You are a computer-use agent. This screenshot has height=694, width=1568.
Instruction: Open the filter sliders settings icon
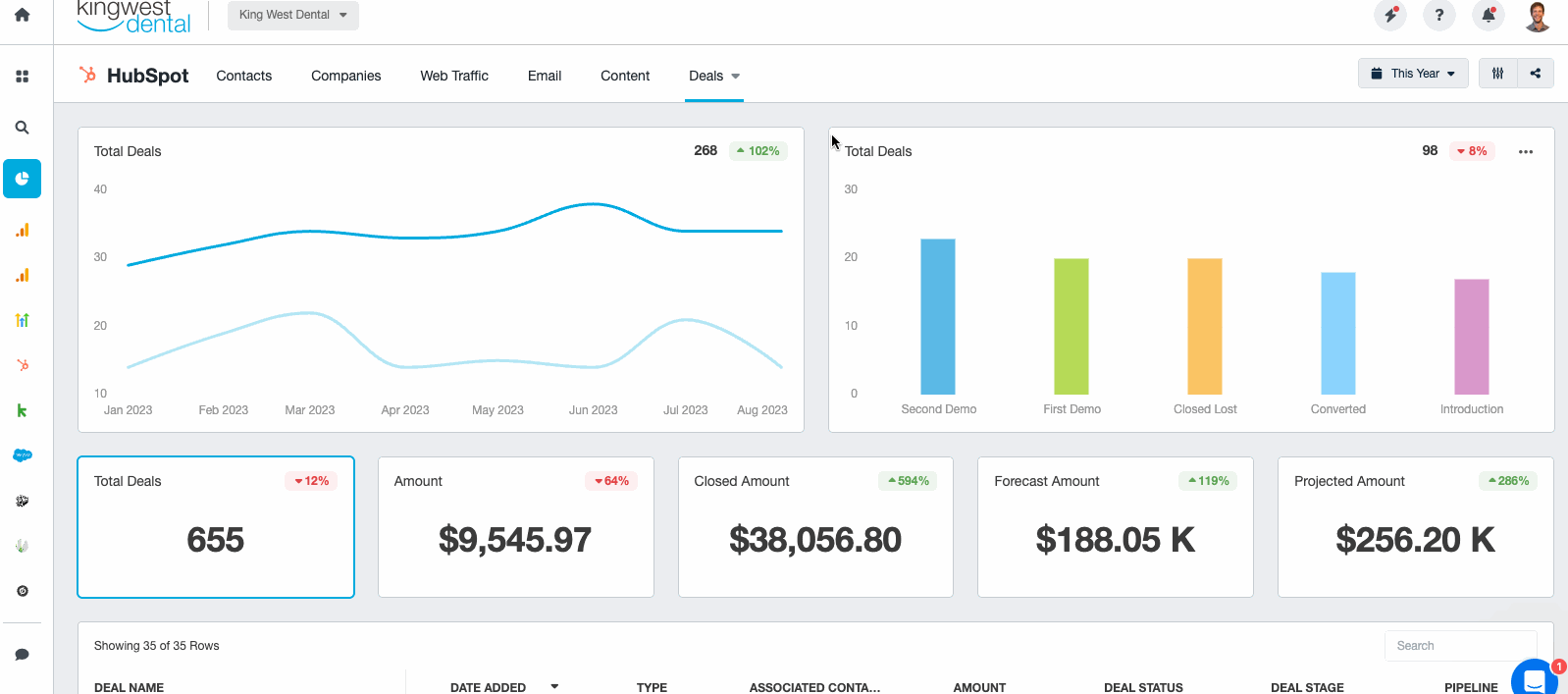pos(1497,74)
